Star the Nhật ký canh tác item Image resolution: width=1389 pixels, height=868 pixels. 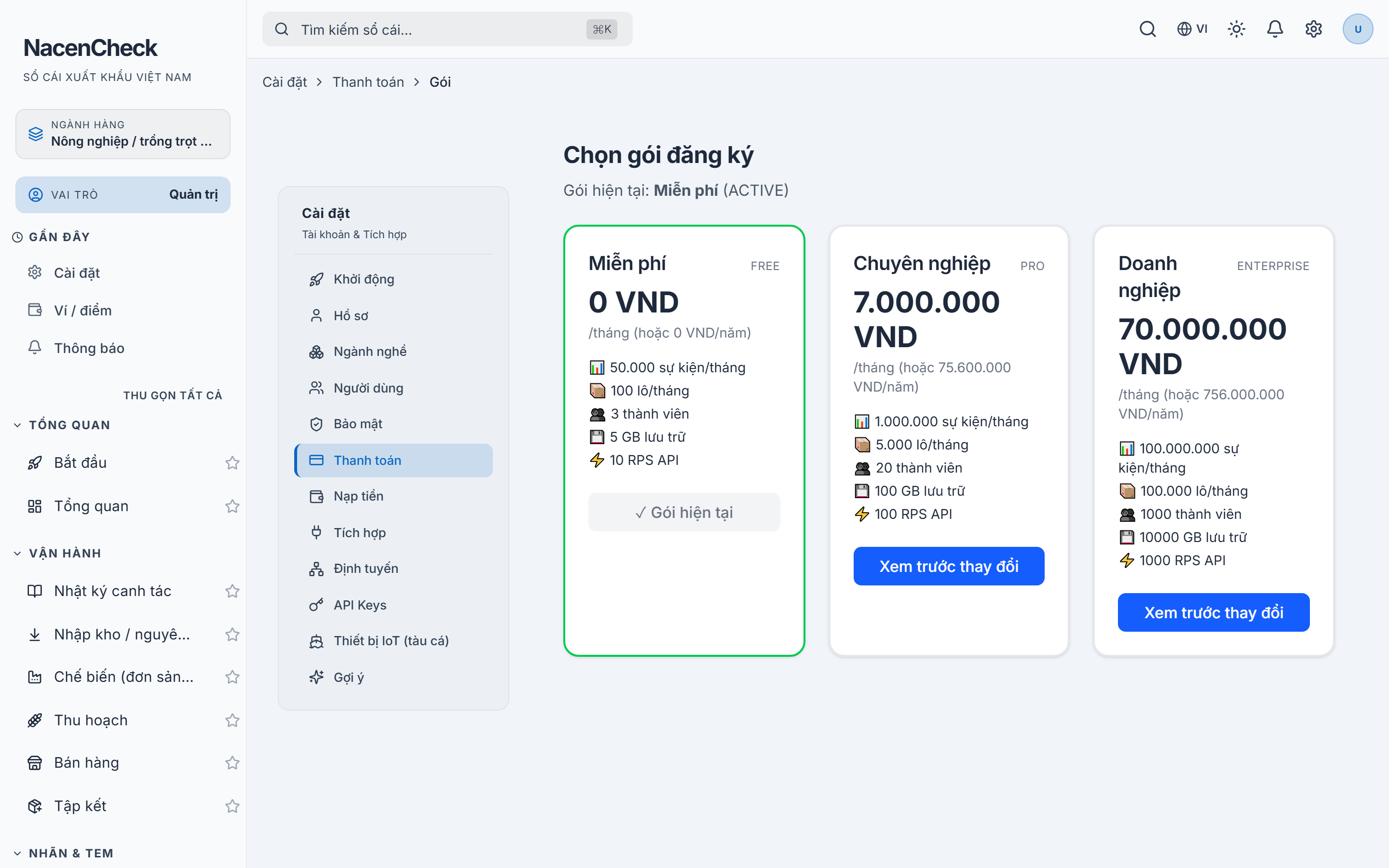pyautogui.click(x=232, y=591)
